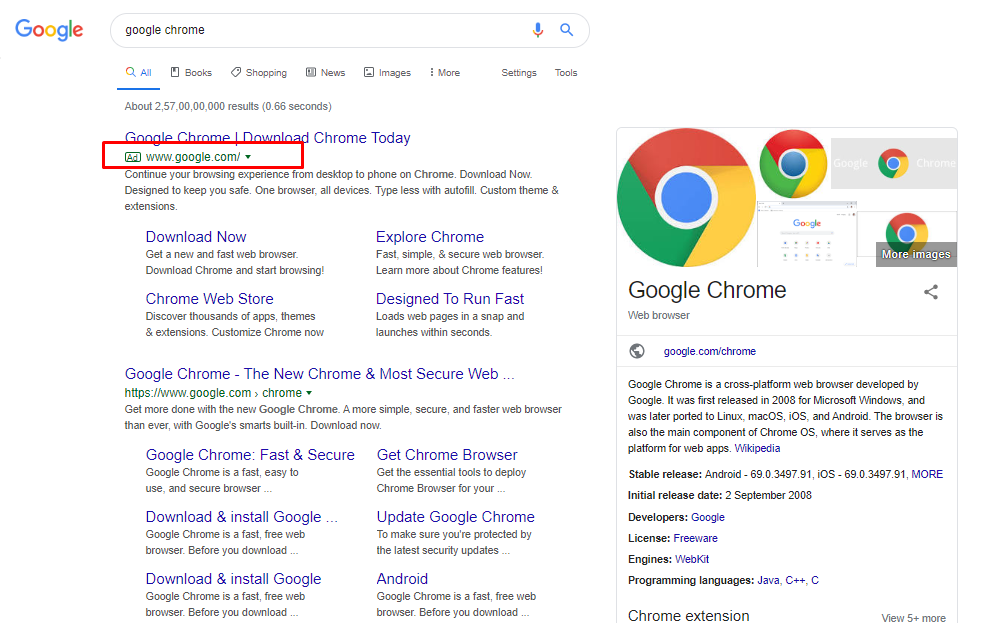Click the C++ programming language link
This screenshot has width=999, height=623.
[x=795, y=580]
